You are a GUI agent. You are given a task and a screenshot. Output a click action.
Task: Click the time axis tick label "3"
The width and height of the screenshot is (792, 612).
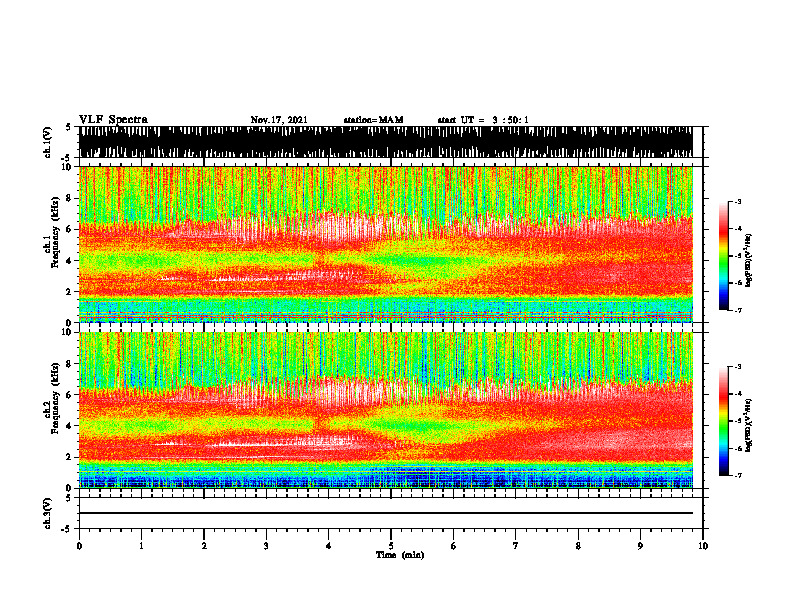266,546
